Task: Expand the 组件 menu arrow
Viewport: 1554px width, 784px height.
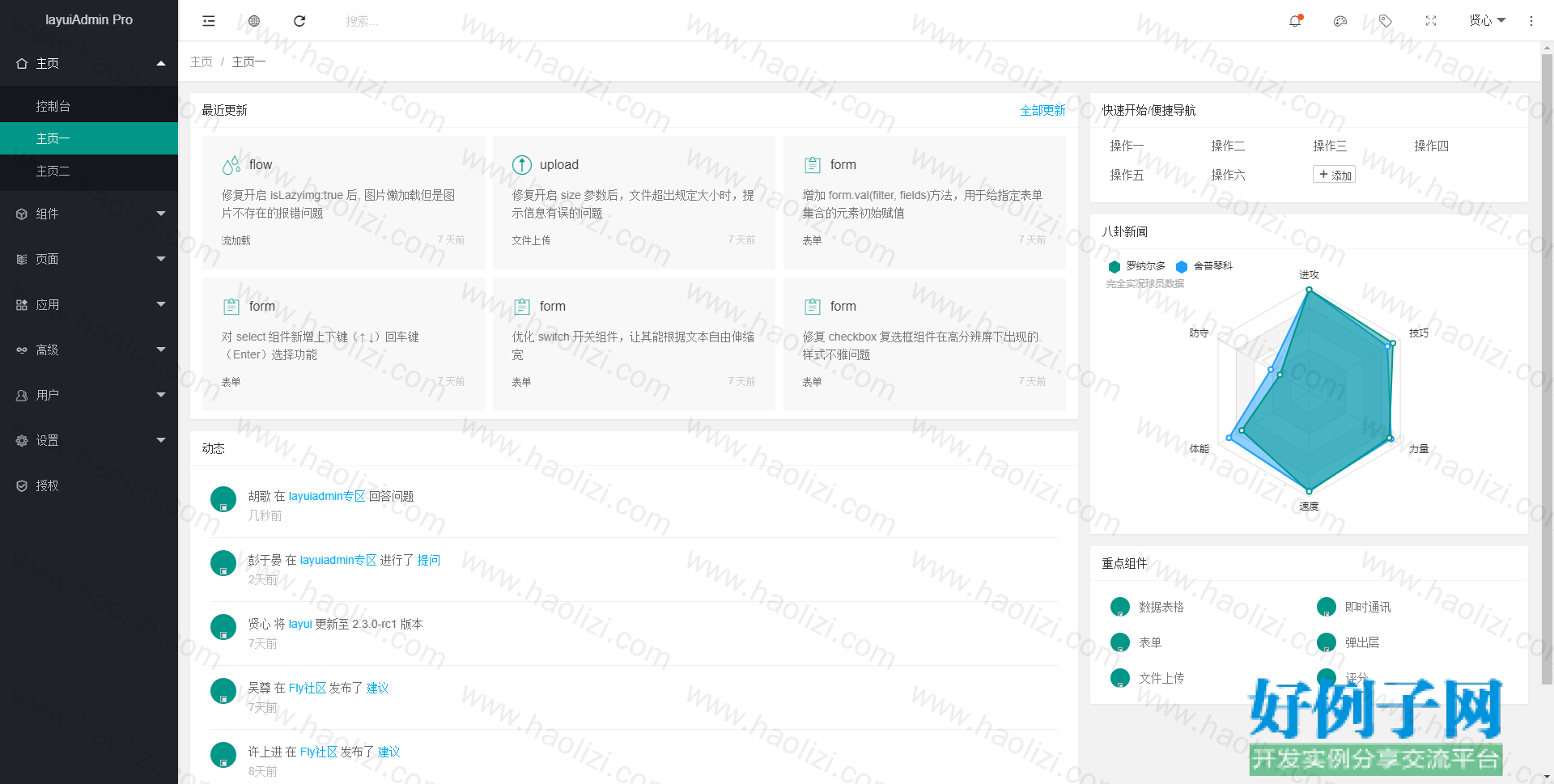Action: pos(161,214)
